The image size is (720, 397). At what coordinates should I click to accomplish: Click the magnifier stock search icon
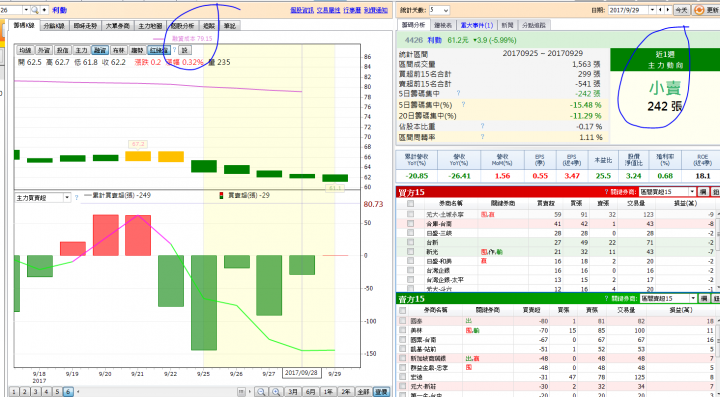pyautogui.click(x=34, y=10)
